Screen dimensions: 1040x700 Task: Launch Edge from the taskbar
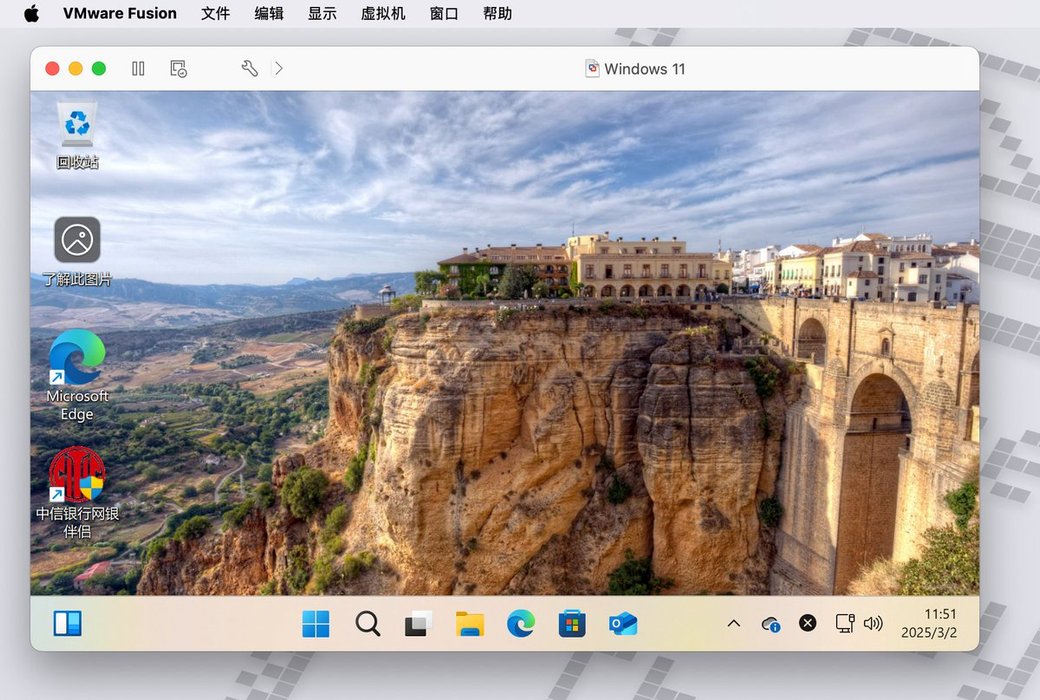click(x=521, y=624)
